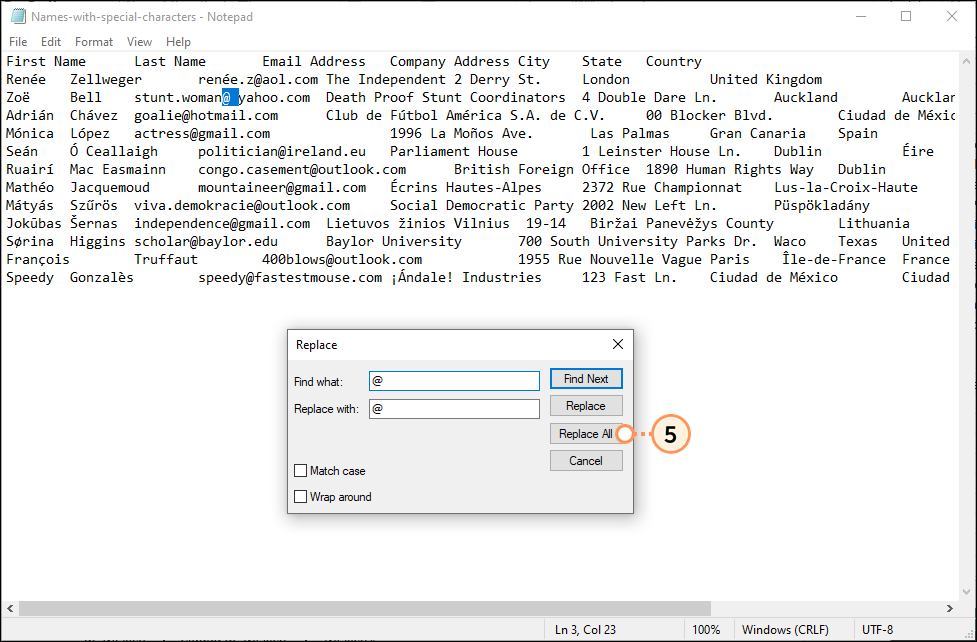
Task: Click the Find what input field
Action: tap(454, 381)
